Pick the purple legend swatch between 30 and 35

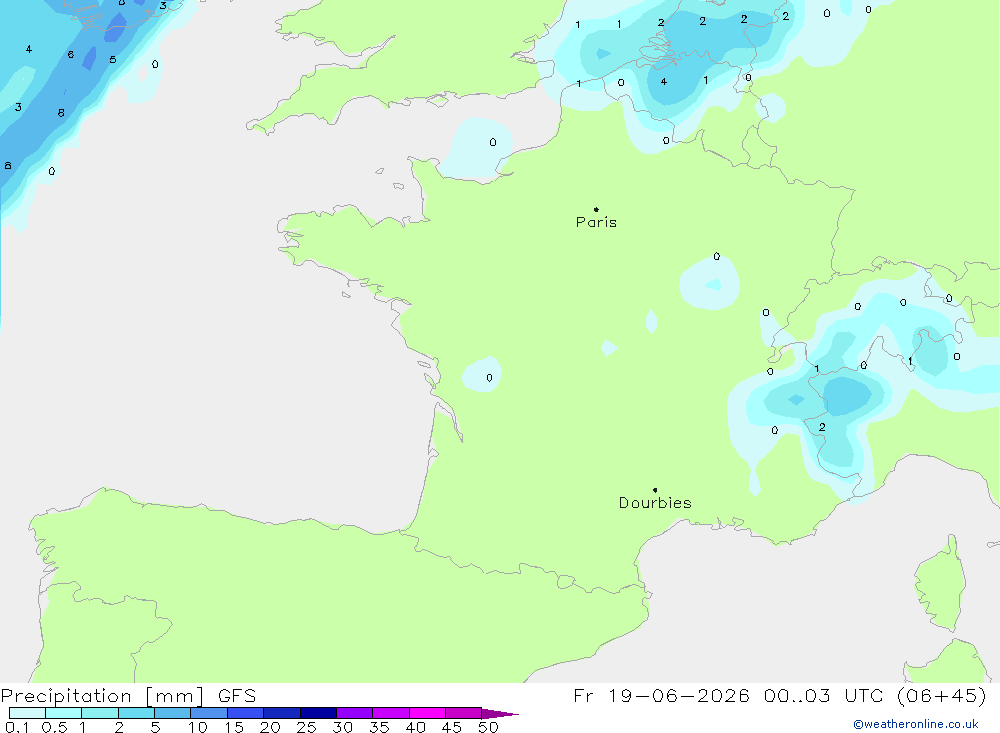click(355, 713)
